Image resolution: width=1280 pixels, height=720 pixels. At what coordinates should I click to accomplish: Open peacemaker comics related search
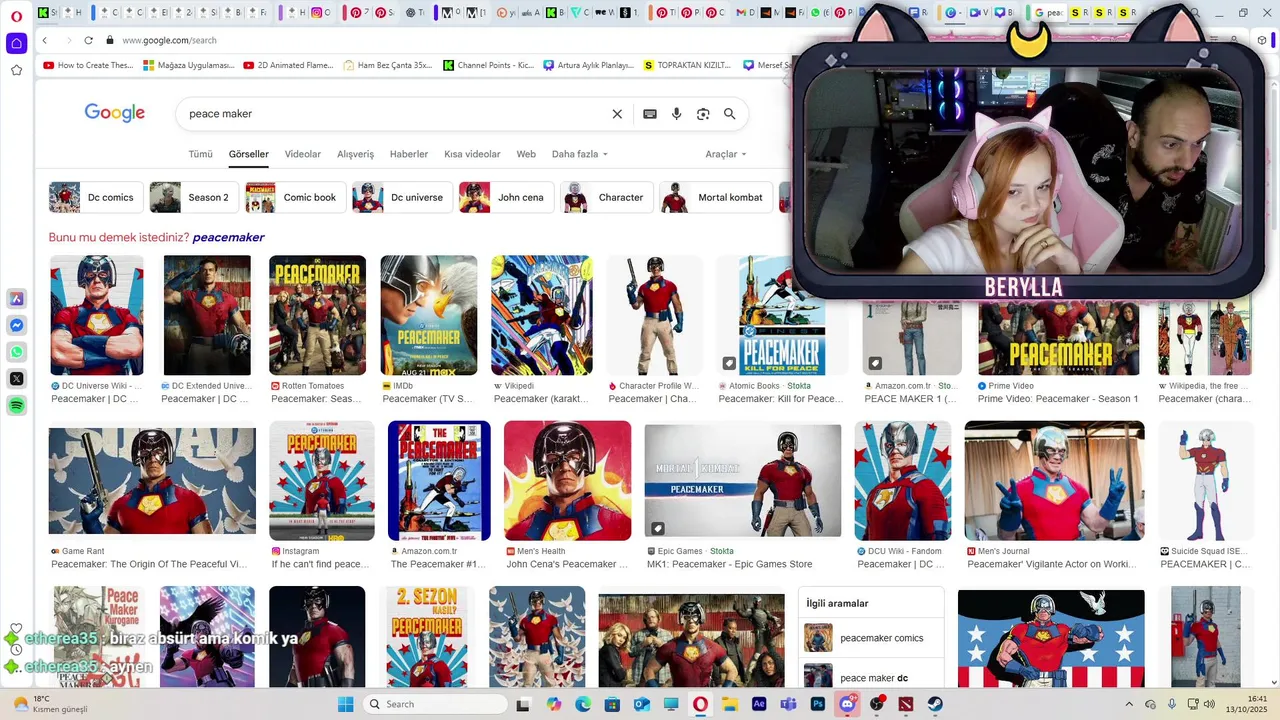[x=871, y=638]
